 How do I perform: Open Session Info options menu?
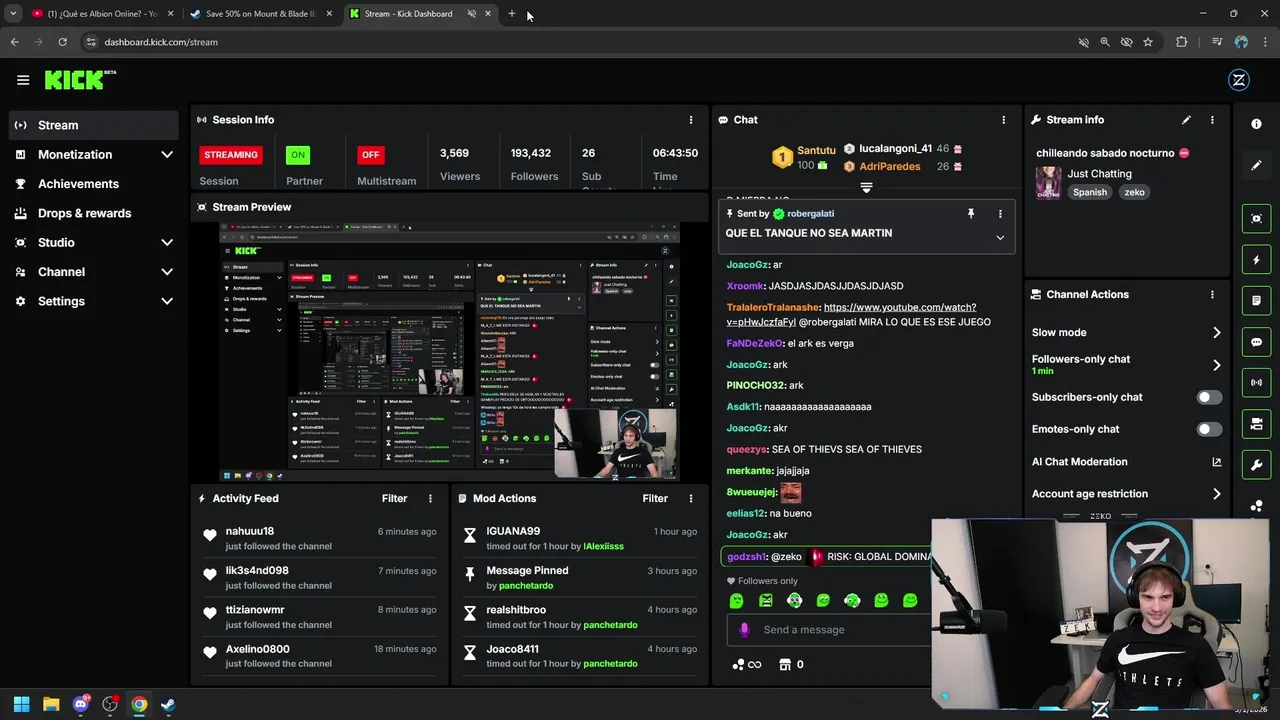click(x=690, y=120)
